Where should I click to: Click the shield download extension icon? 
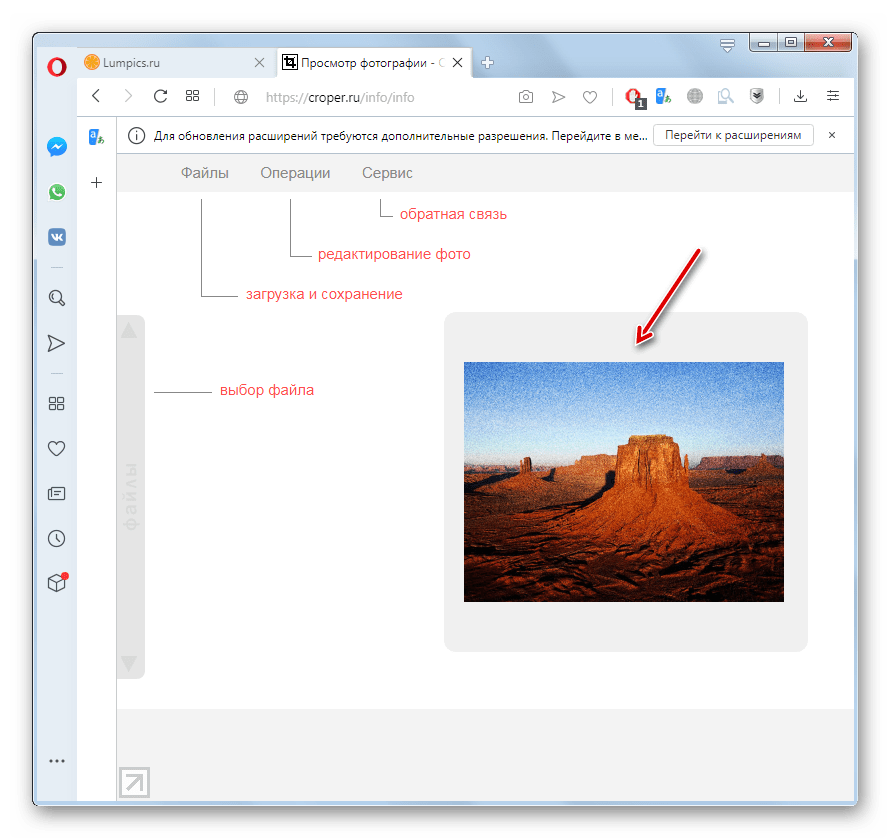coord(756,96)
